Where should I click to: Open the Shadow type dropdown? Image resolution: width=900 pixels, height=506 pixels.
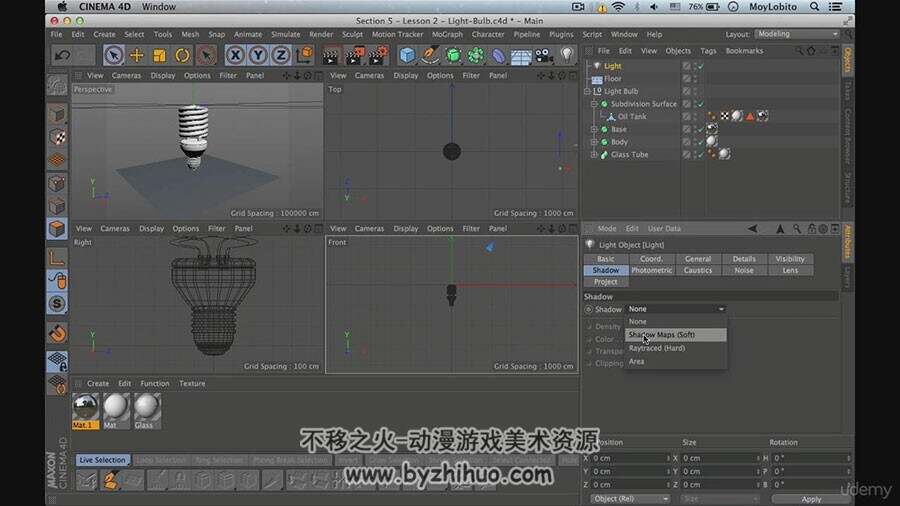[x=676, y=309]
